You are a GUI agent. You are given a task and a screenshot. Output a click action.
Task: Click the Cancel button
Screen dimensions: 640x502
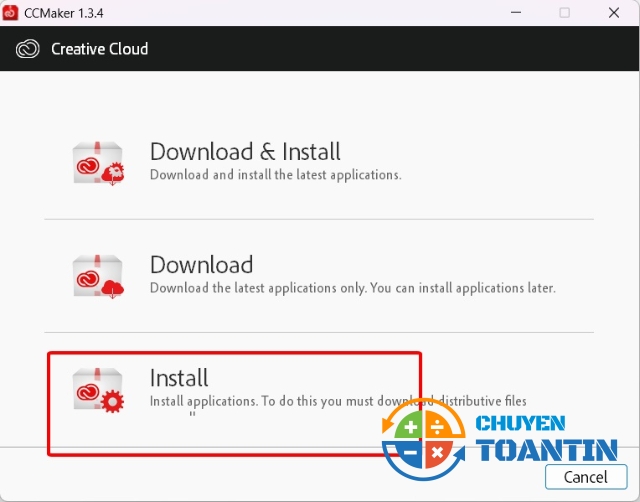click(x=586, y=477)
